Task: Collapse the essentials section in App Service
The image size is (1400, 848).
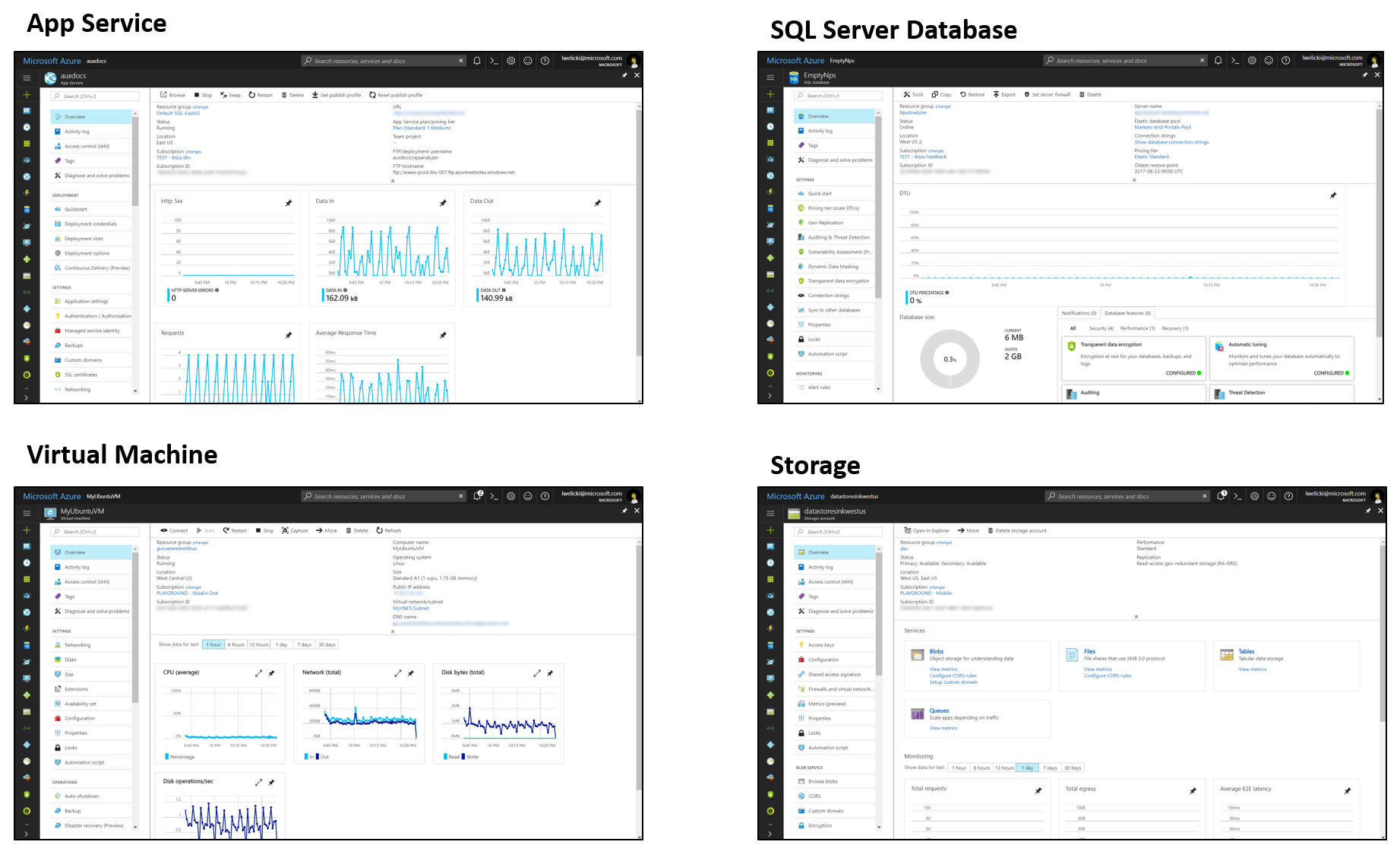Action: [x=393, y=181]
